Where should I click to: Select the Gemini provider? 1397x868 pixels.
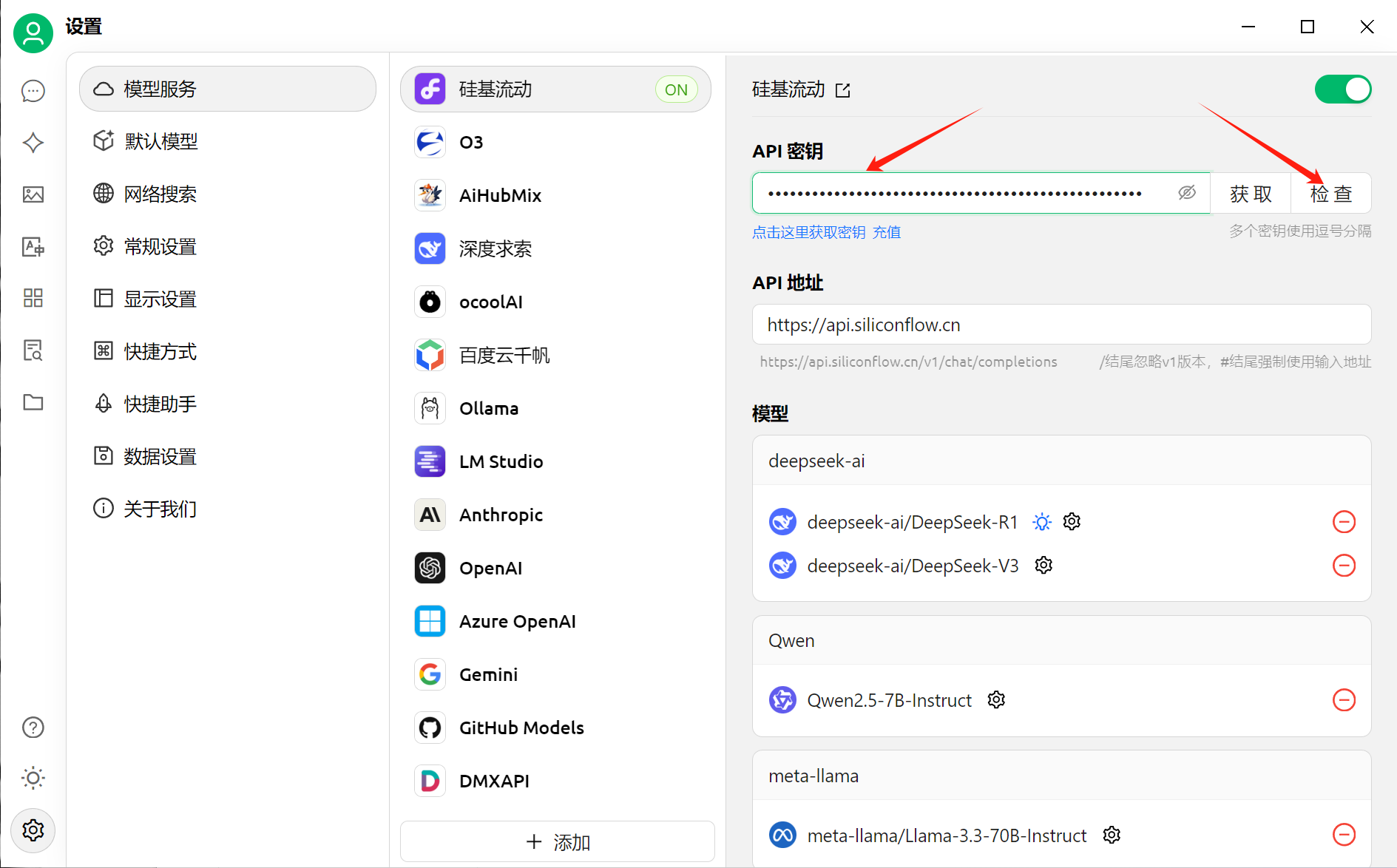pos(556,674)
